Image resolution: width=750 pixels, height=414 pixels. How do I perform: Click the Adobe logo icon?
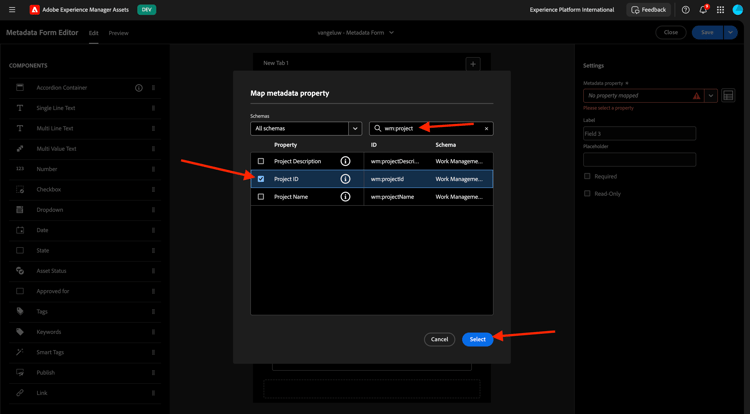34,10
